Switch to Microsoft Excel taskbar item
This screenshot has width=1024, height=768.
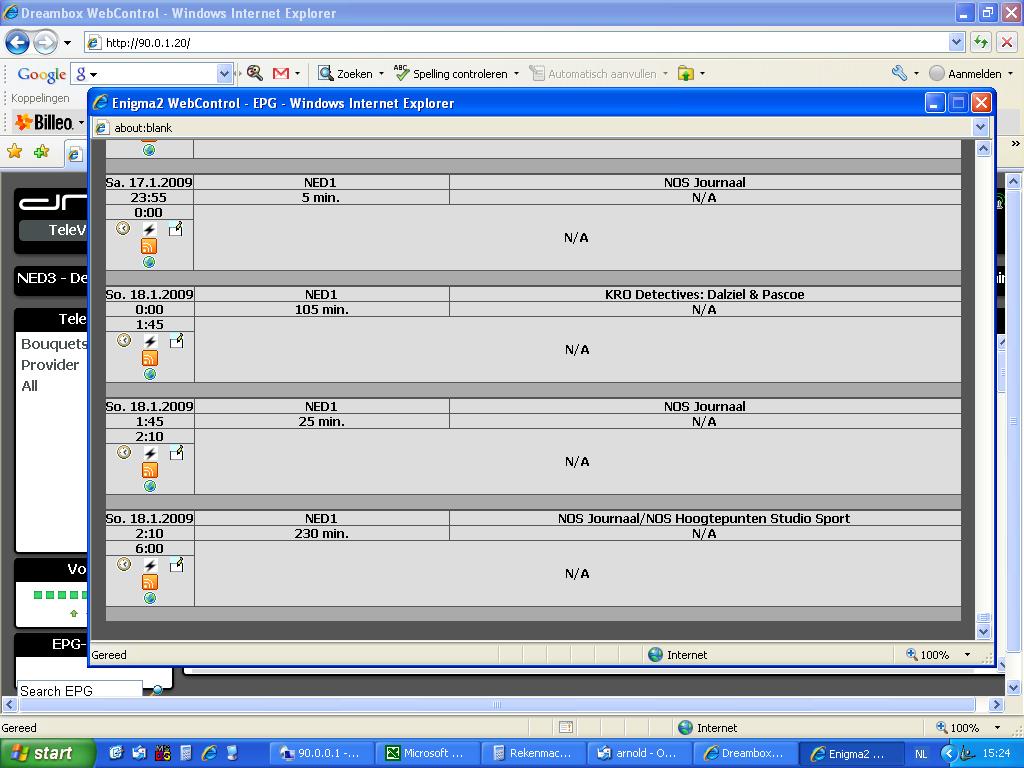[x=428, y=753]
